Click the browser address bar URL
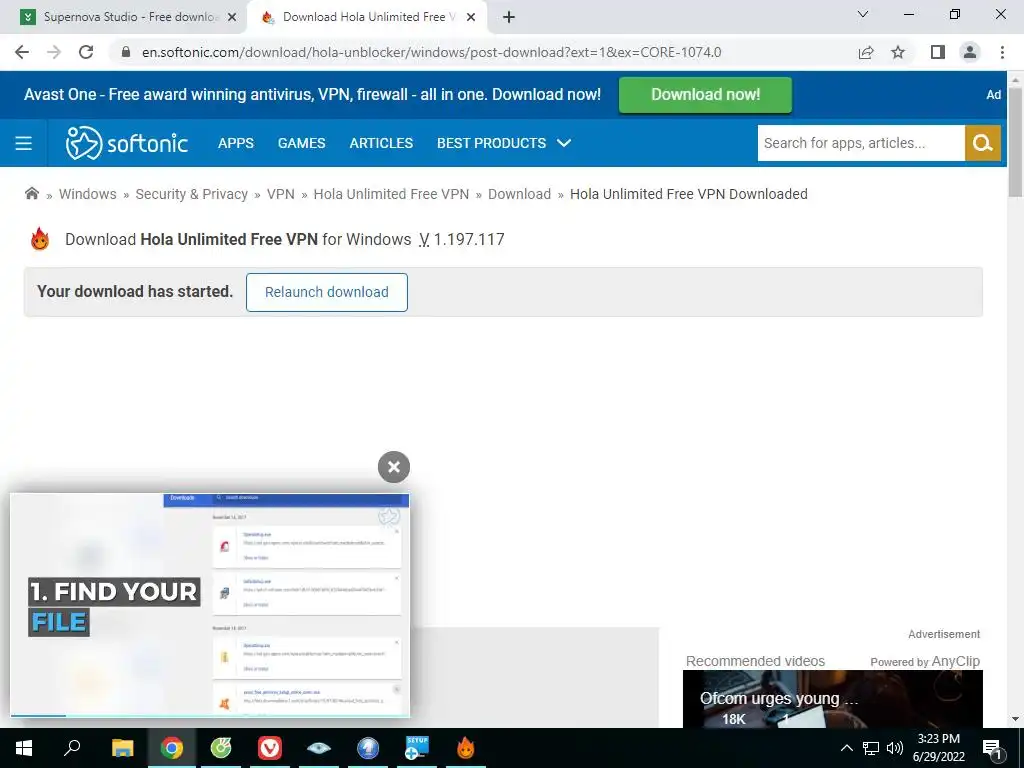 [431, 52]
